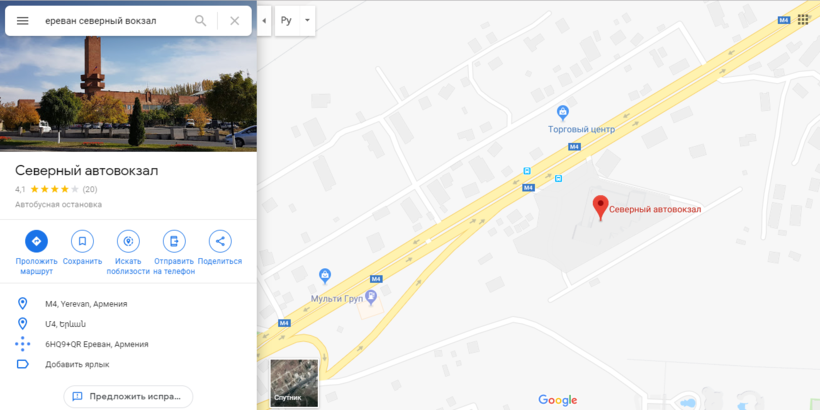The image size is (820, 410).
Task: Click Предложить исправление button
Action: coord(128,396)
